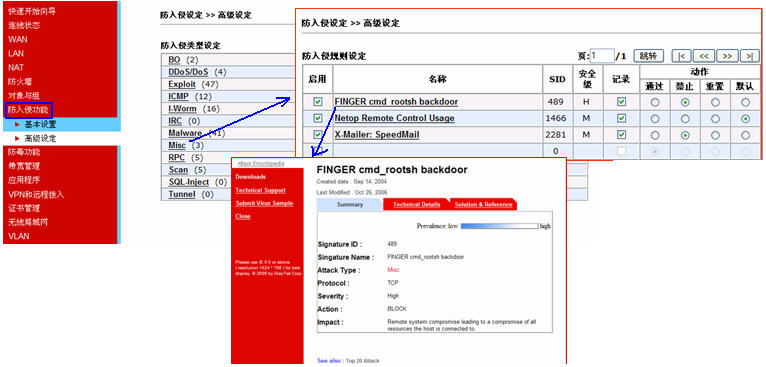
Task: Select 禁止 radio for FINGER cmd_rootsh backdoor
Action: click(685, 102)
